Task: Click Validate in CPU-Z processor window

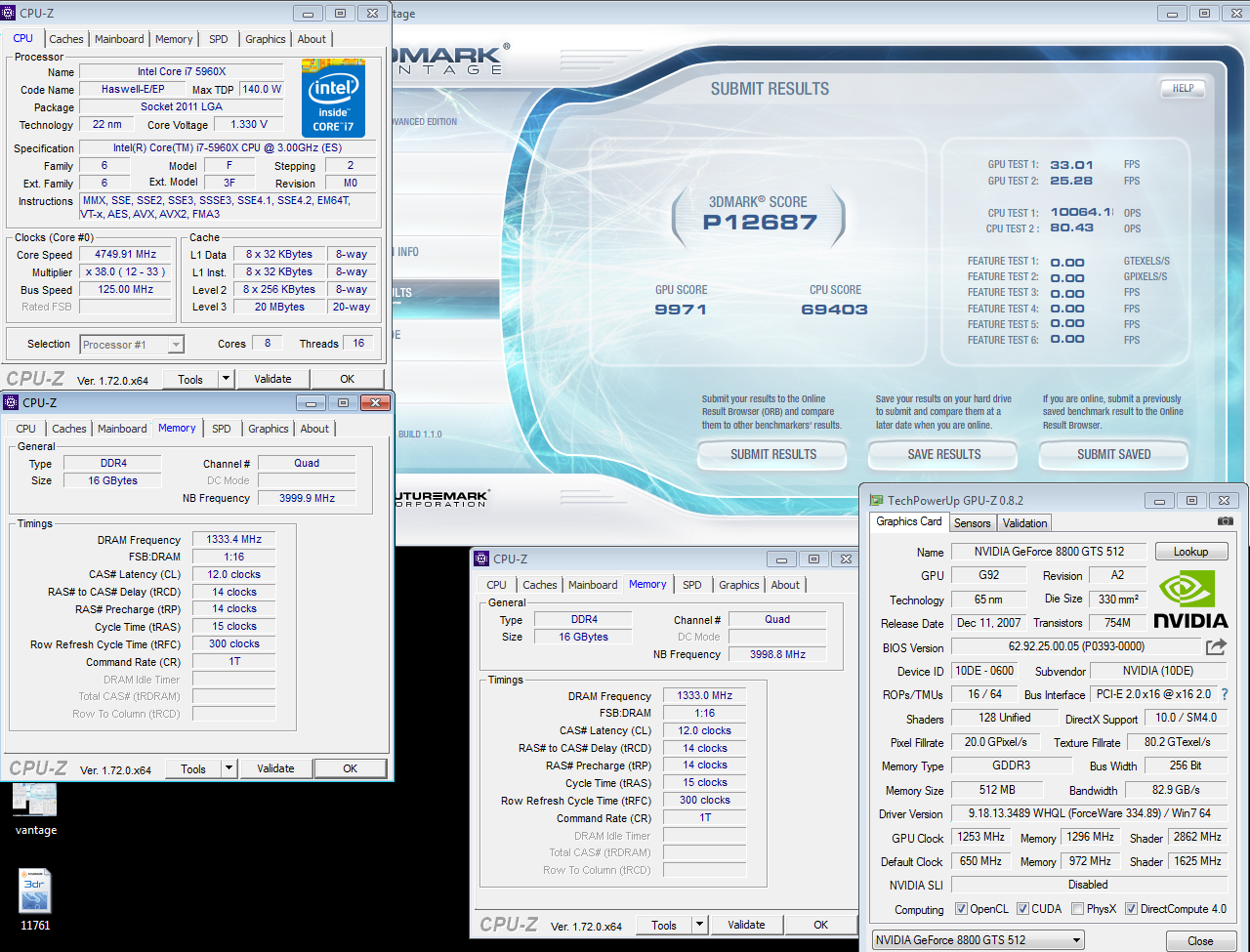Action: [x=272, y=379]
